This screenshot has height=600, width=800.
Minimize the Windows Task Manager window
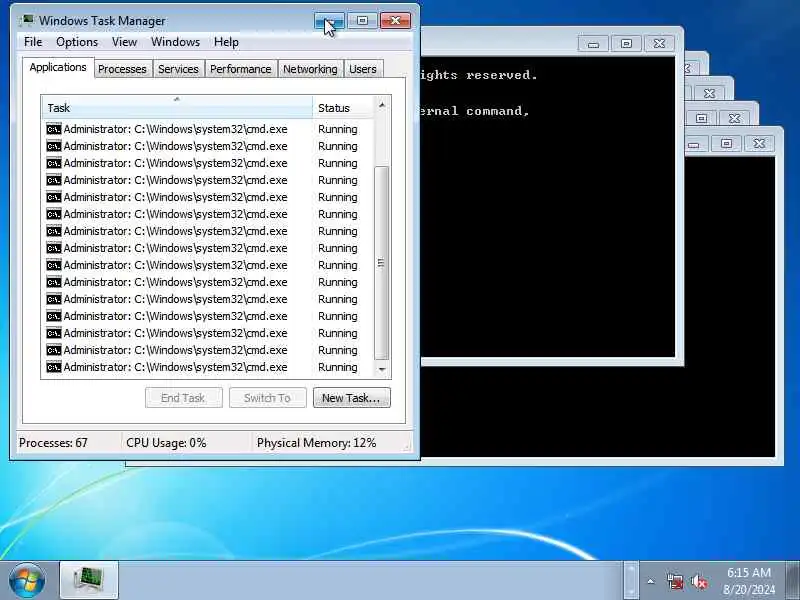click(329, 21)
